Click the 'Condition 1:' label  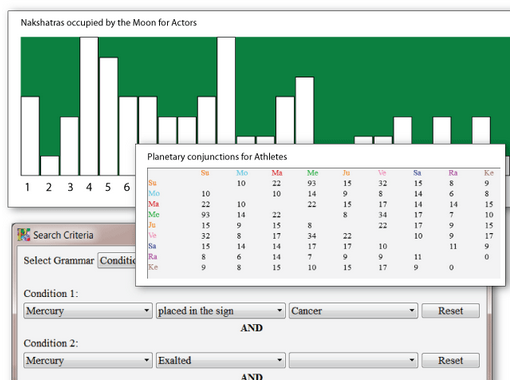pyautogui.click(x=51, y=293)
